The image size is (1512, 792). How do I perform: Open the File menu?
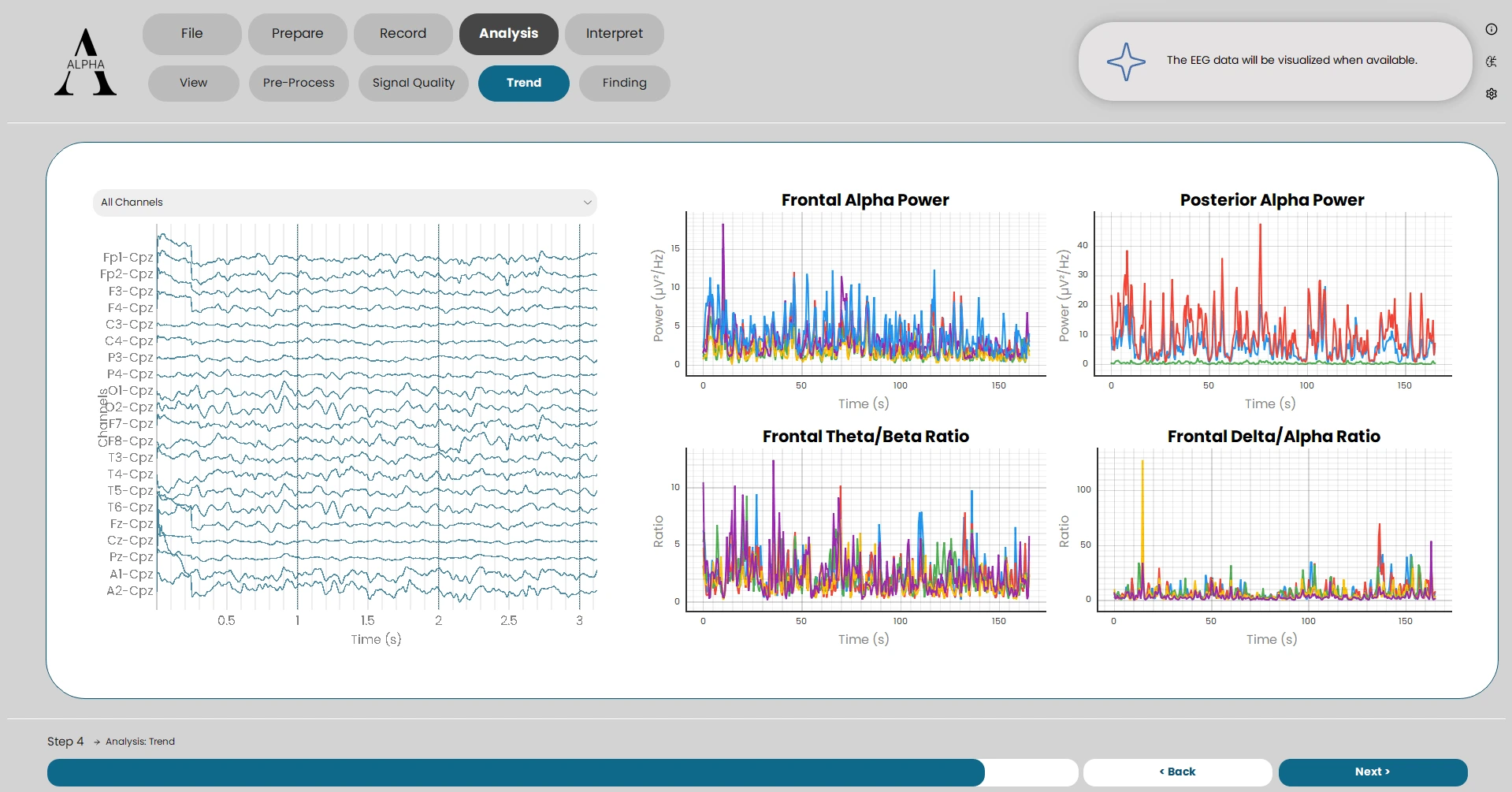[191, 34]
